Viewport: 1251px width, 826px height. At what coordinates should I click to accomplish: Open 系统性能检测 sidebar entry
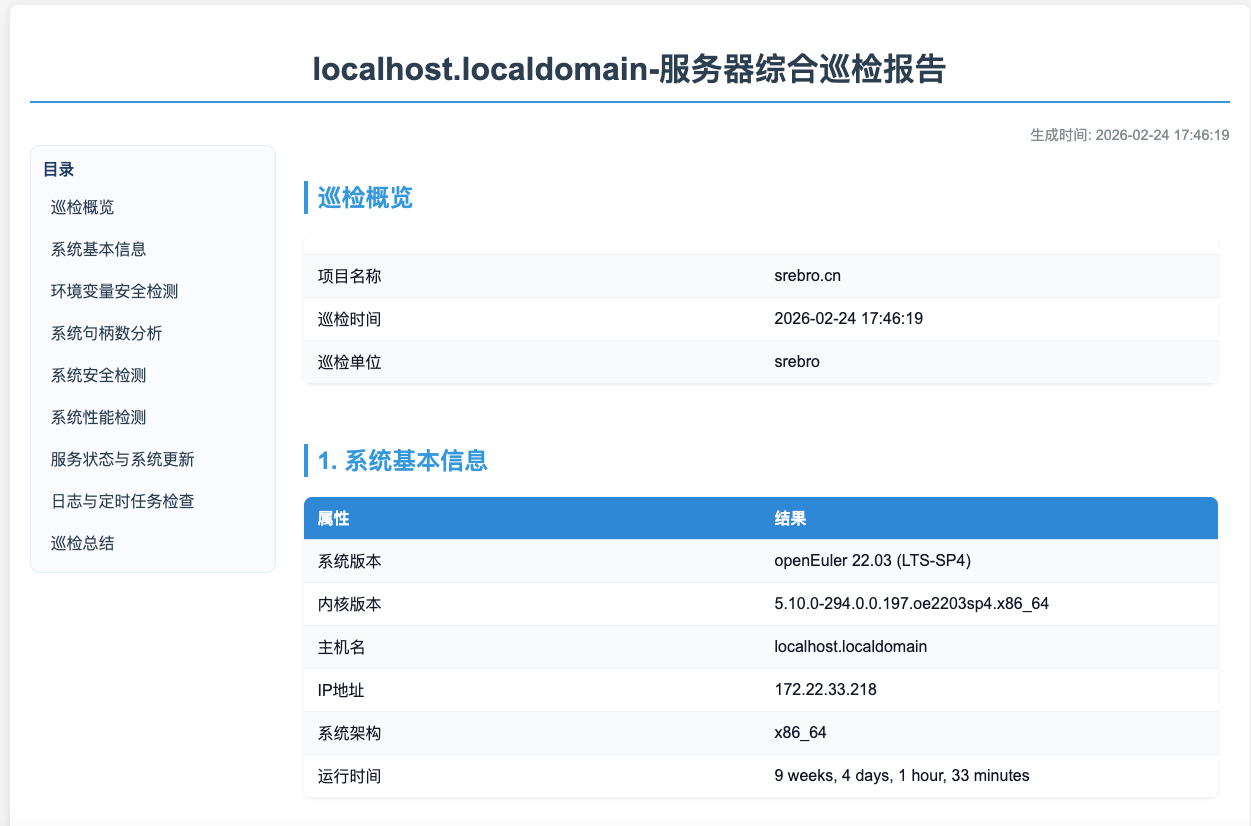[x=98, y=417]
